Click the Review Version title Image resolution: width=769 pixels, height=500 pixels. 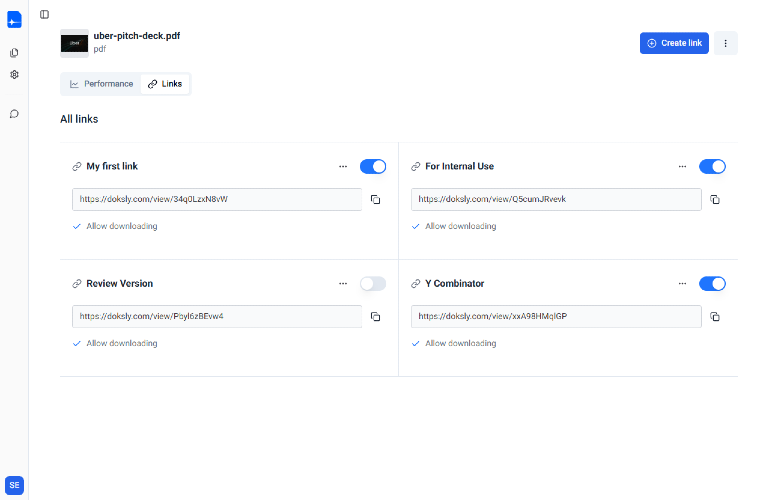[x=120, y=283]
